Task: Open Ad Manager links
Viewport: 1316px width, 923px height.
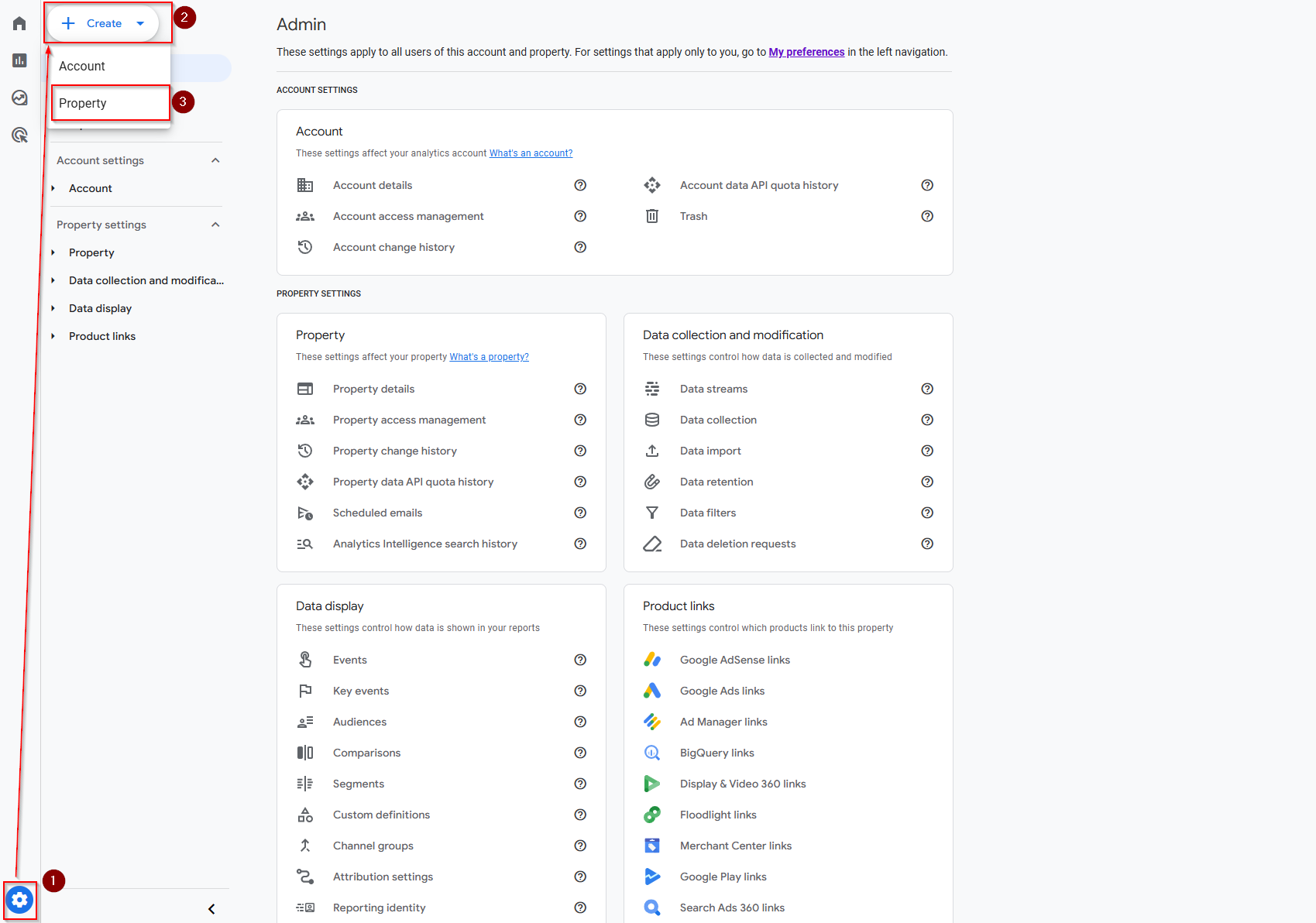Action: pyautogui.click(x=723, y=722)
